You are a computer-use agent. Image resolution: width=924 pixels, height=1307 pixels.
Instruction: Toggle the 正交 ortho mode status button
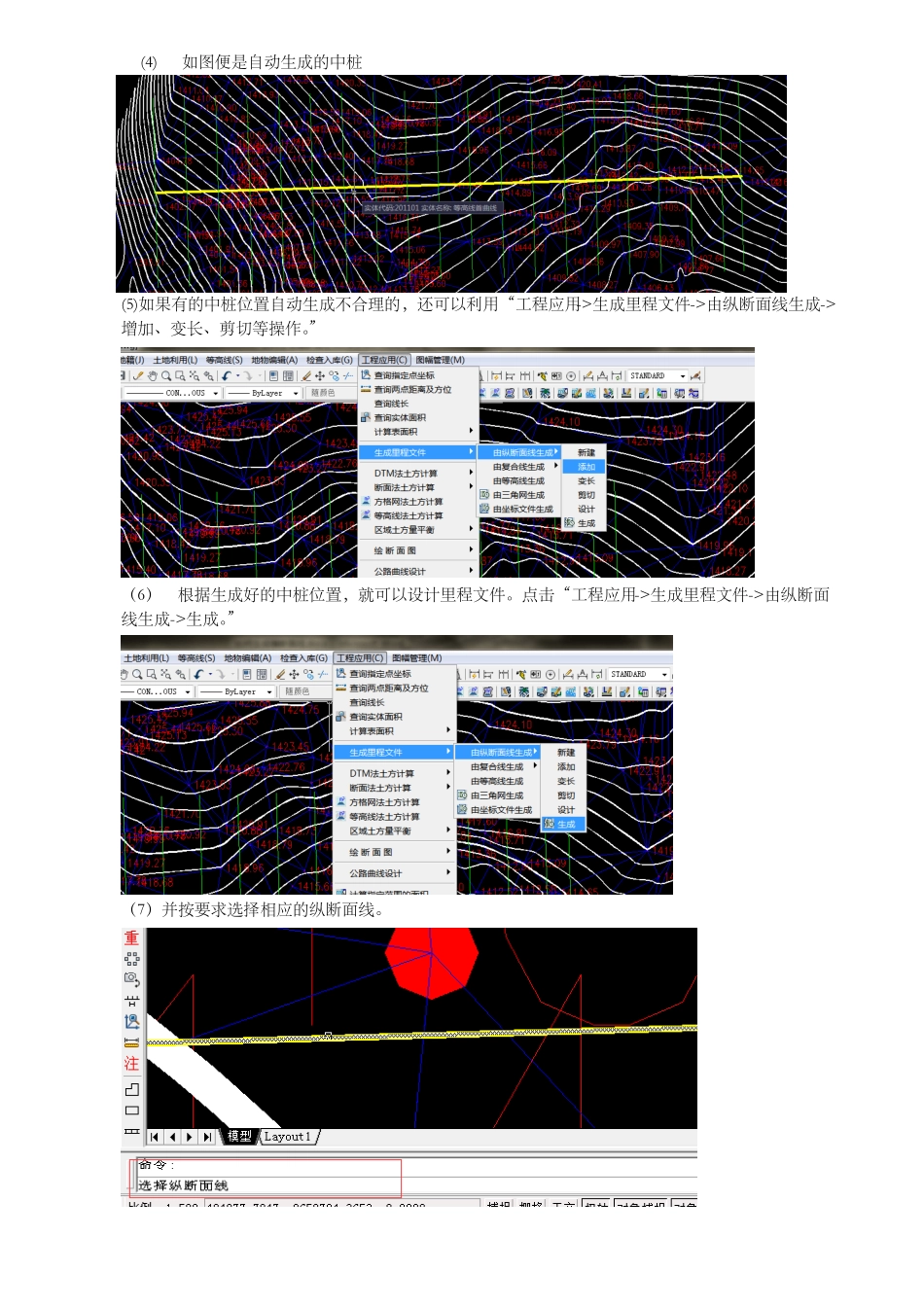563,1206
